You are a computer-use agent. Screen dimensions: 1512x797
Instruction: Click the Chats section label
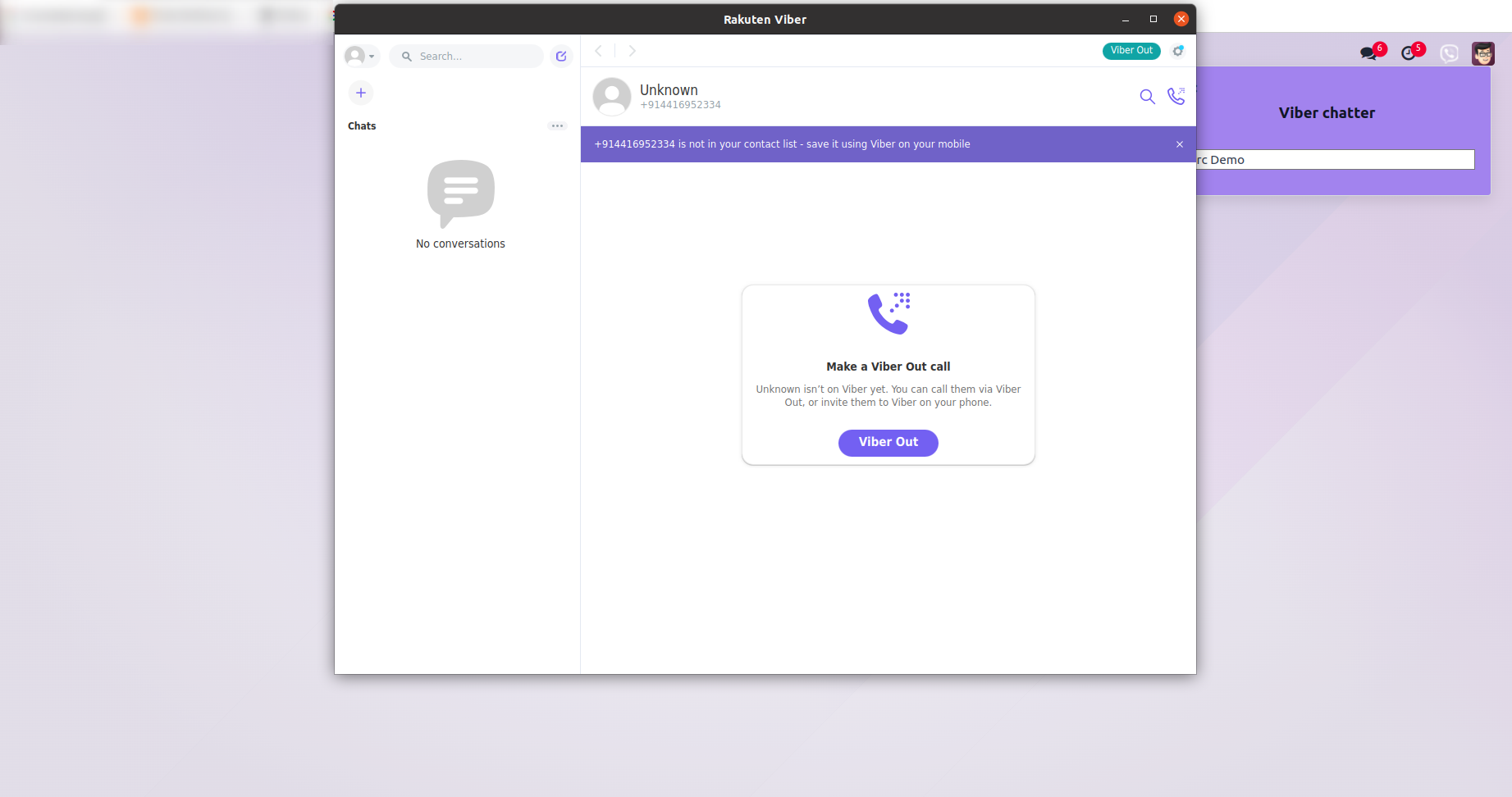pyautogui.click(x=362, y=126)
